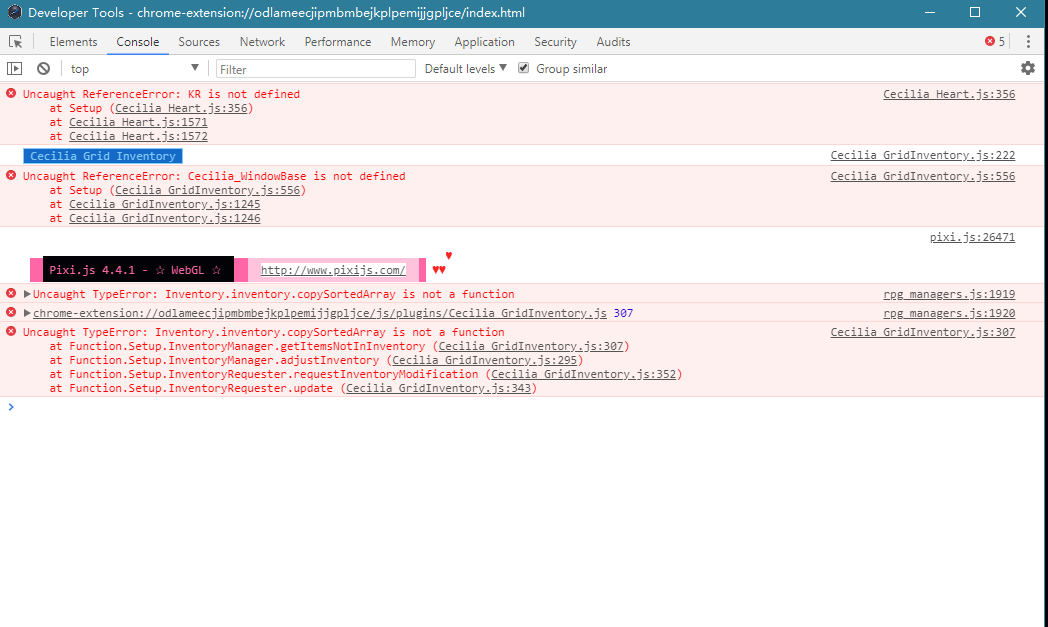Select the Application tab
Viewport: 1048px width, 627px height.
tap(485, 41)
